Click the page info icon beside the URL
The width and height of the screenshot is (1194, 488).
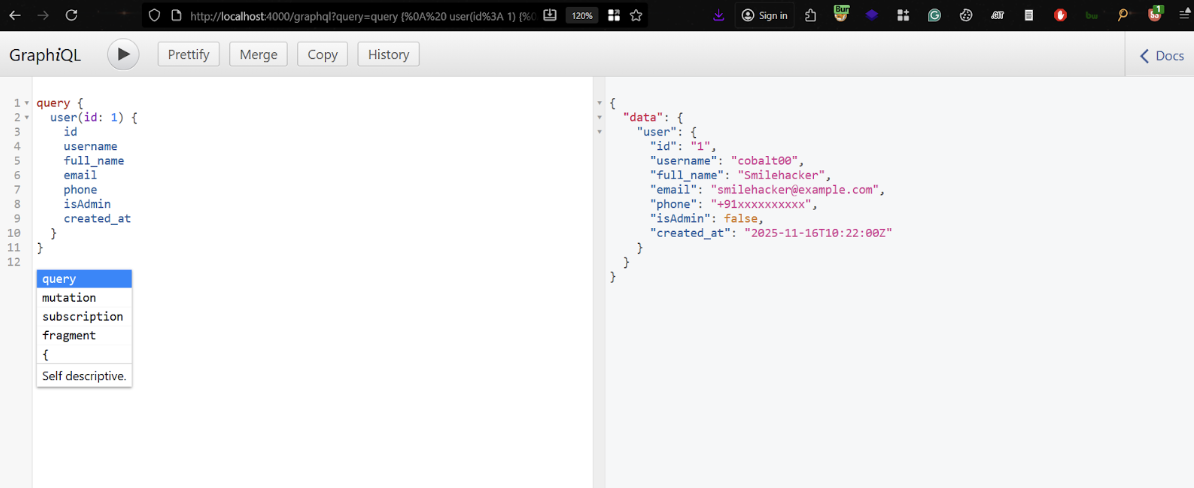pos(176,15)
